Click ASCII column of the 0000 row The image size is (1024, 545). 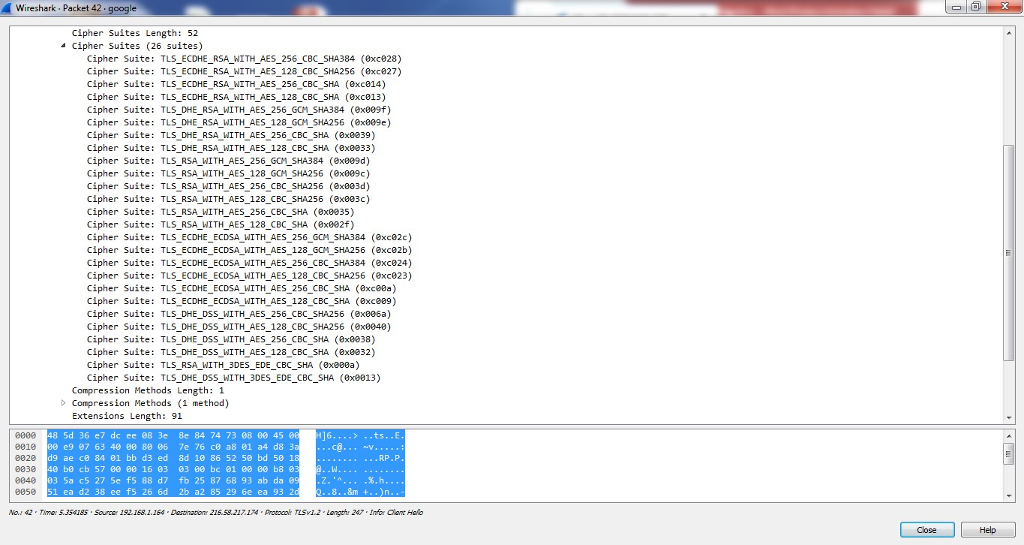pos(360,435)
